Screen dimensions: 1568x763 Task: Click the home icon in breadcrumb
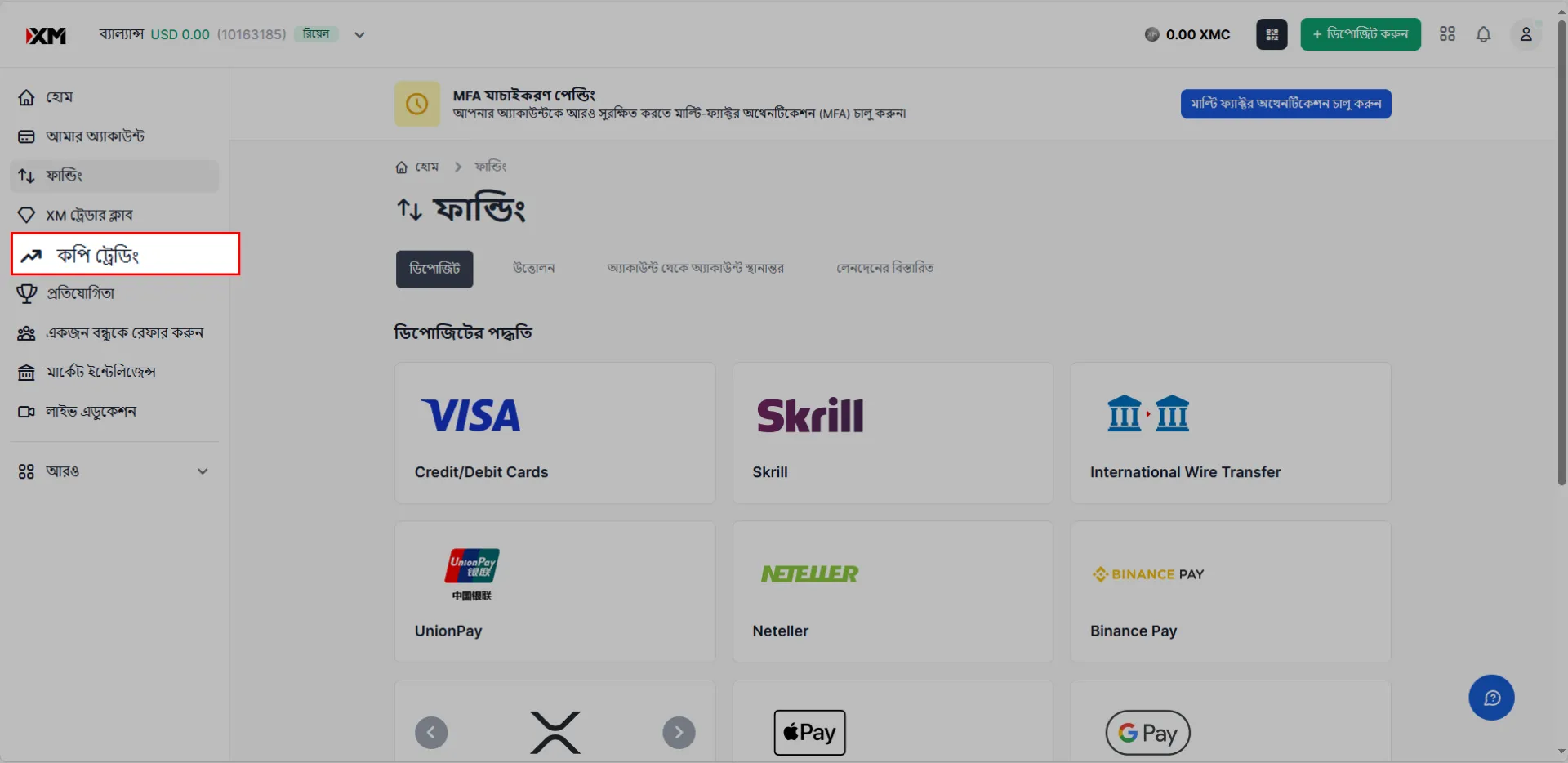click(401, 167)
